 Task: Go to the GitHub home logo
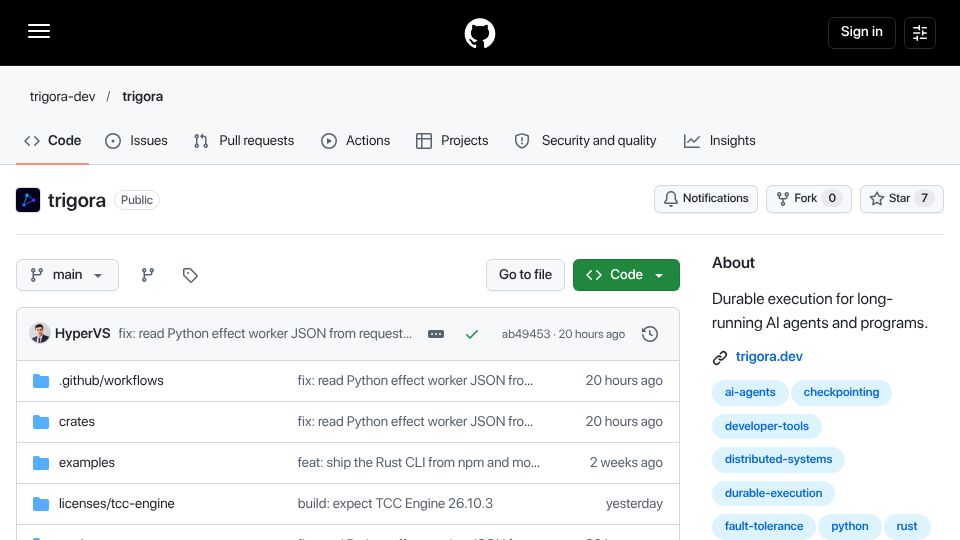point(479,33)
